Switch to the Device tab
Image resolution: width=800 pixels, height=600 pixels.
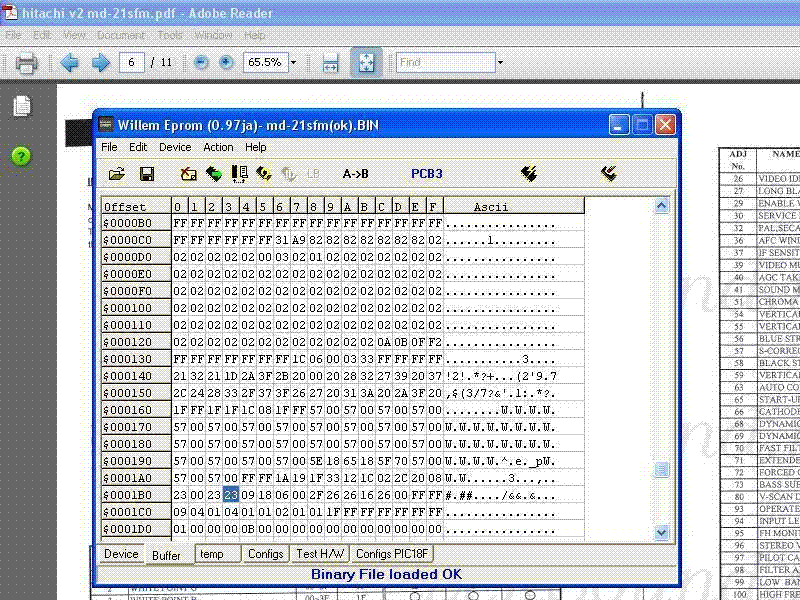[121, 554]
